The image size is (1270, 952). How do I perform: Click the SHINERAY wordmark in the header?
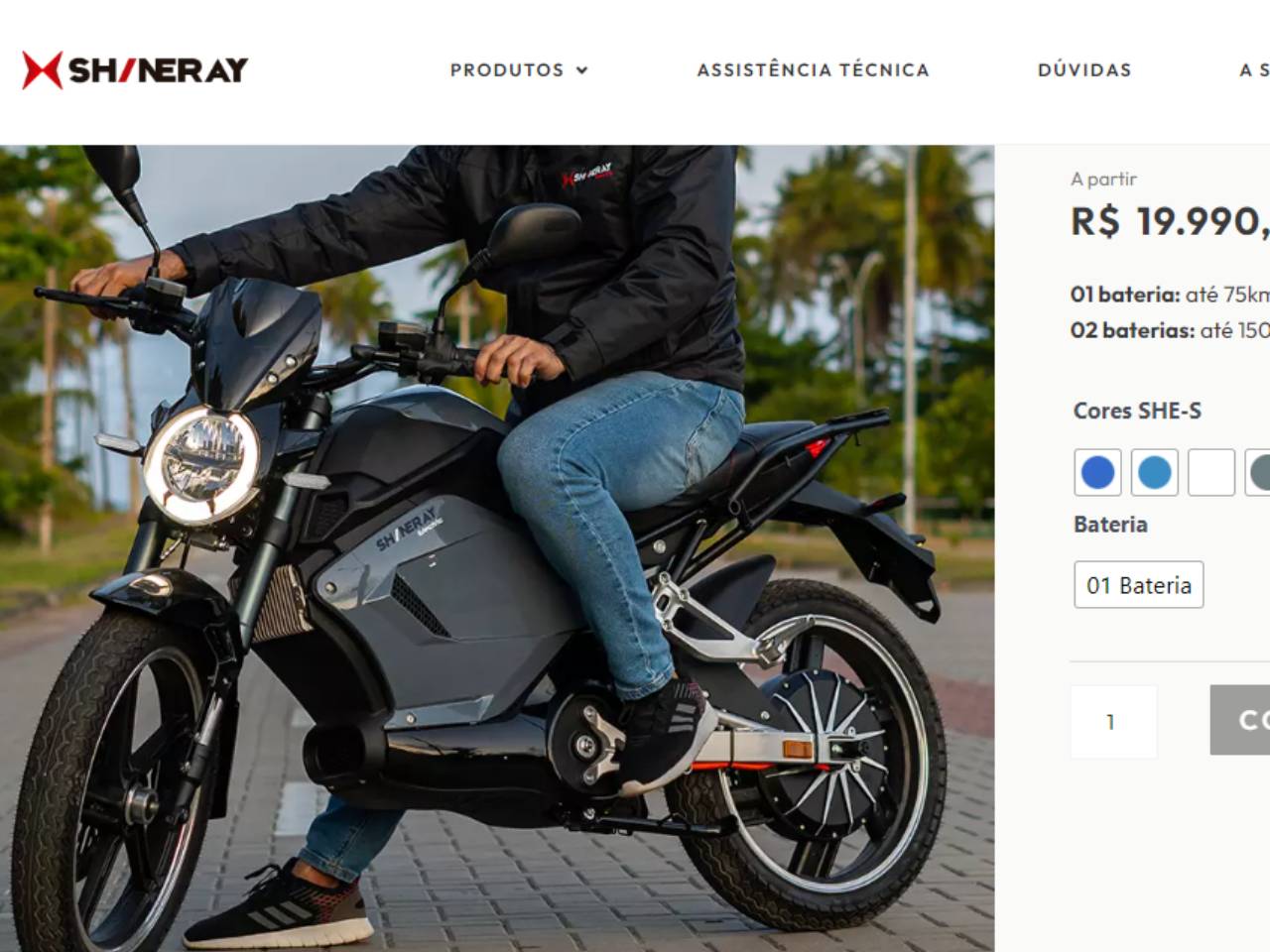click(158, 70)
